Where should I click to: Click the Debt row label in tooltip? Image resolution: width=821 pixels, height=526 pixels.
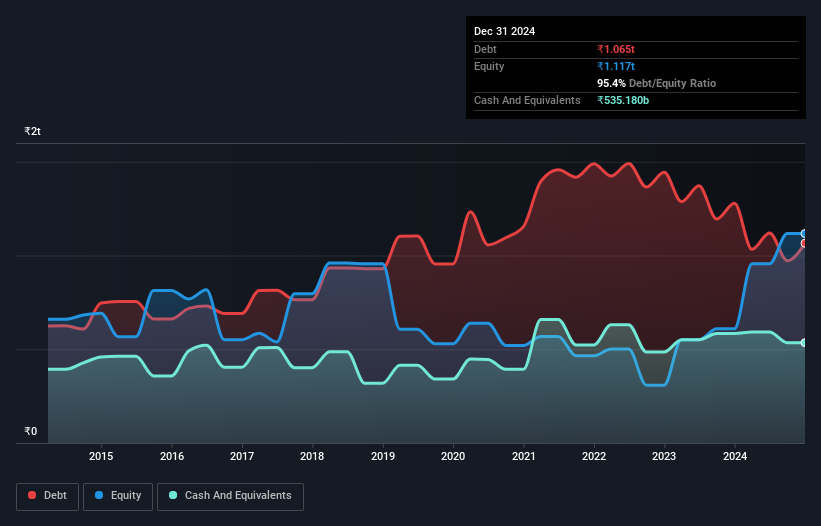pos(485,49)
